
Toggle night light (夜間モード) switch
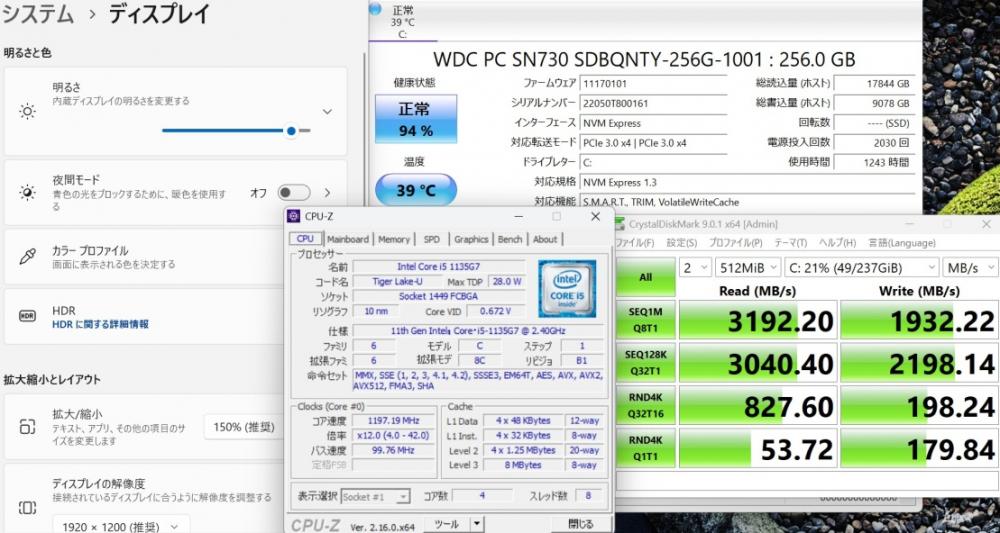294,193
